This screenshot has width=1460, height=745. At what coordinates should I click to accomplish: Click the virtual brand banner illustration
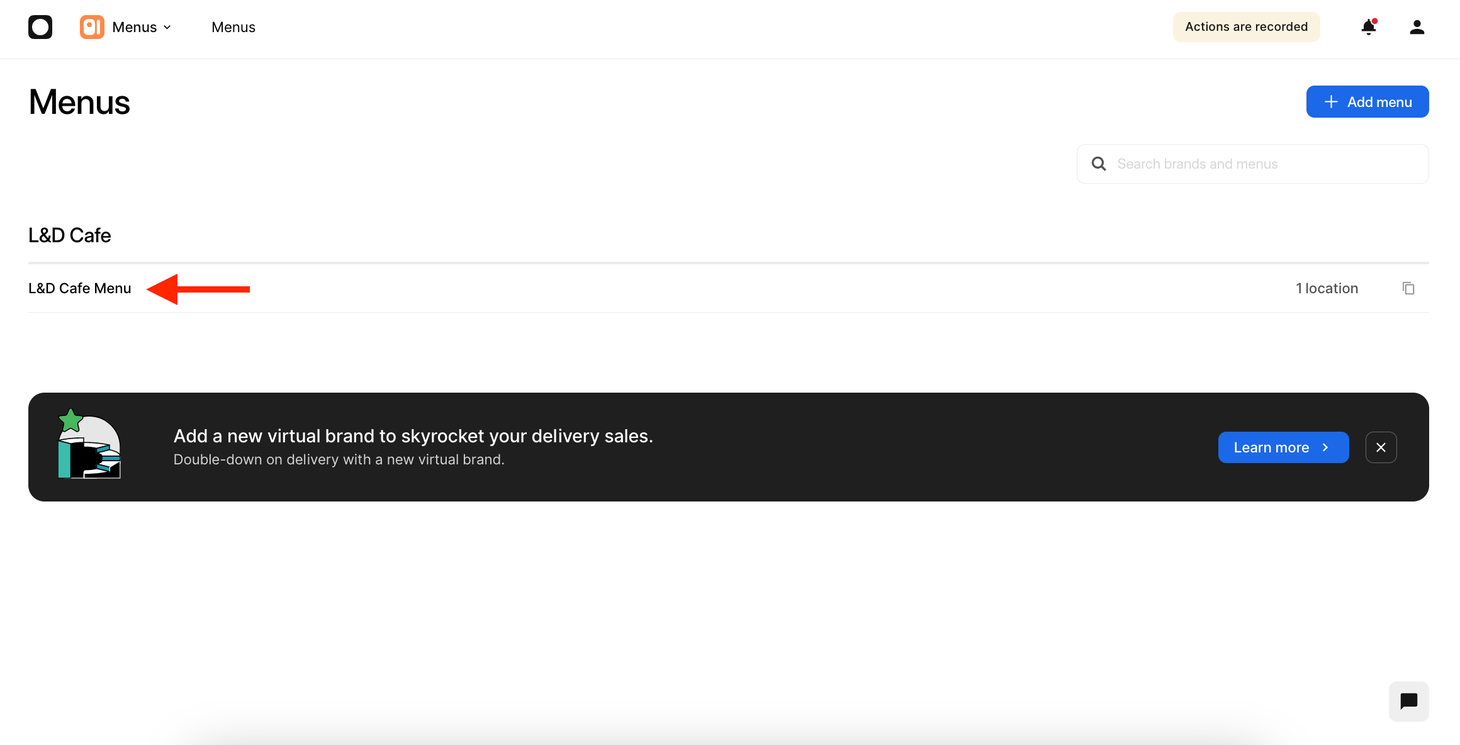(x=90, y=446)
